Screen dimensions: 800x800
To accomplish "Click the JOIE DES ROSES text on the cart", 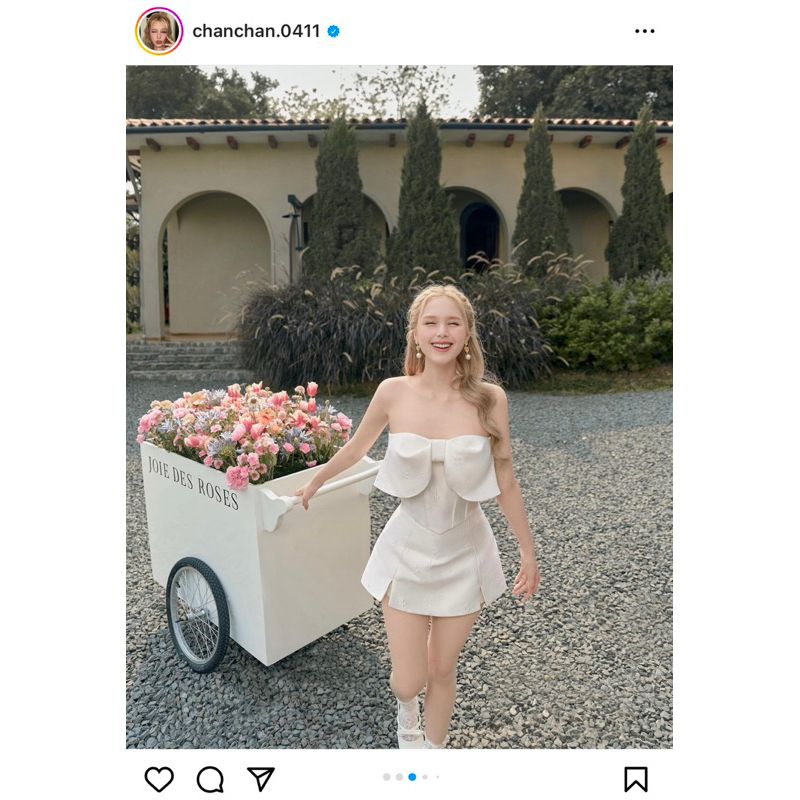I will [193, 482].
